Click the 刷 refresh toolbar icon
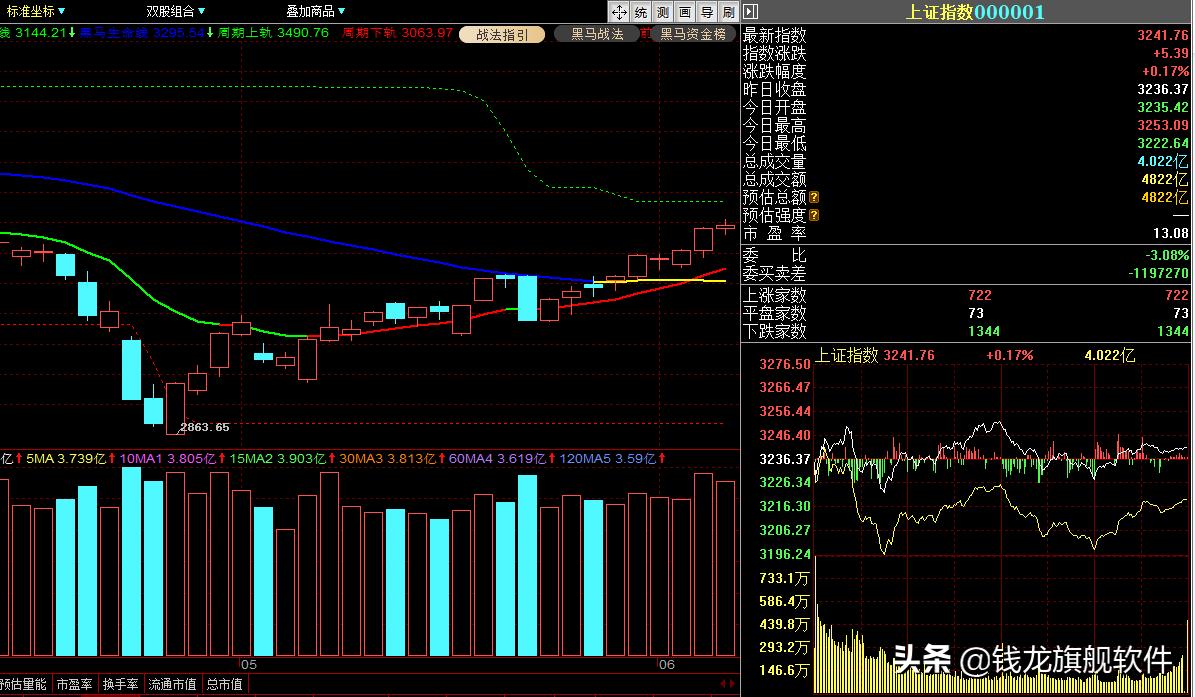This screenshot has height=697, width=1195. tap(728, 12)
